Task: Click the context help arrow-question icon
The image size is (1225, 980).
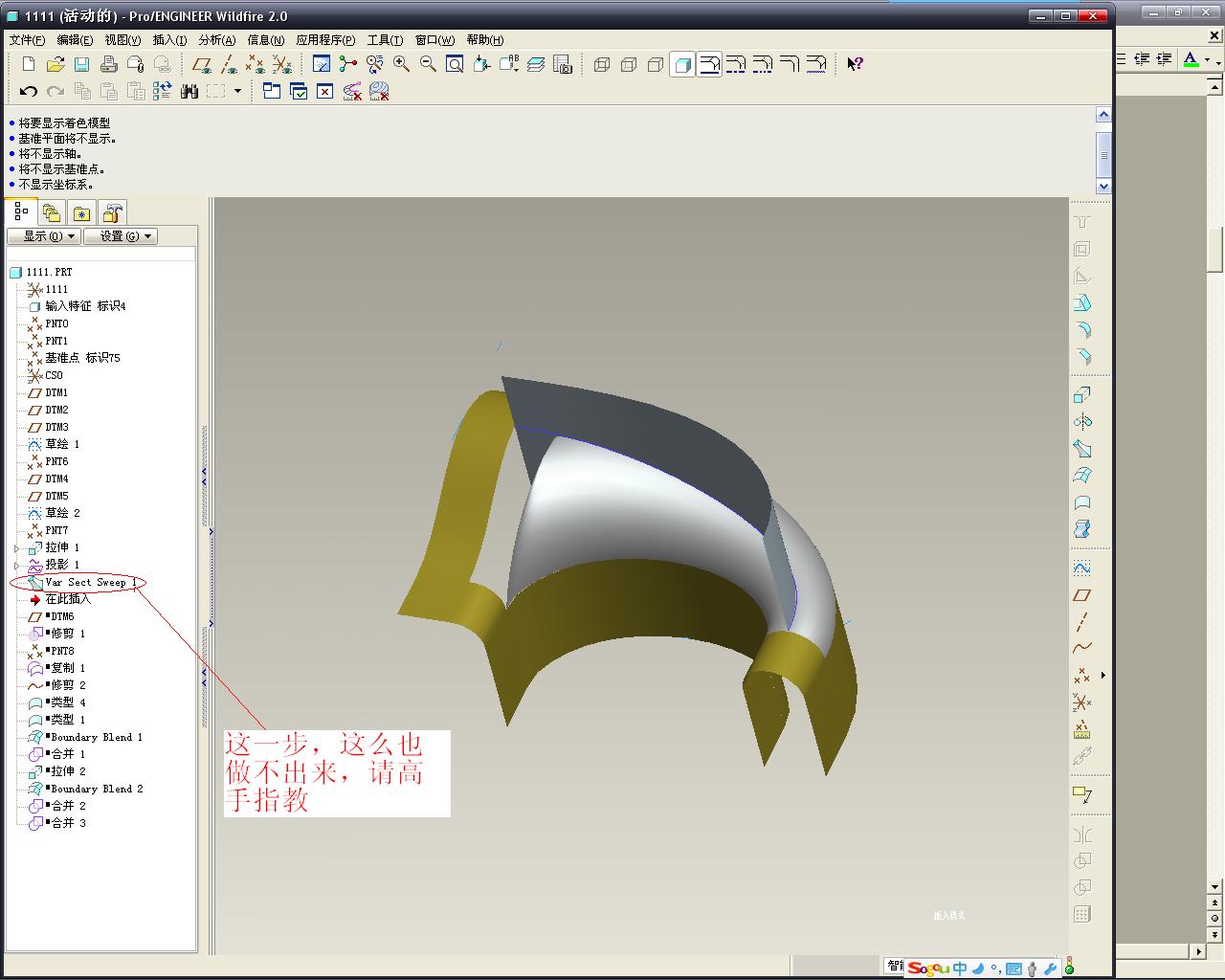Action: pyautogui.click(x=855, y=64)
